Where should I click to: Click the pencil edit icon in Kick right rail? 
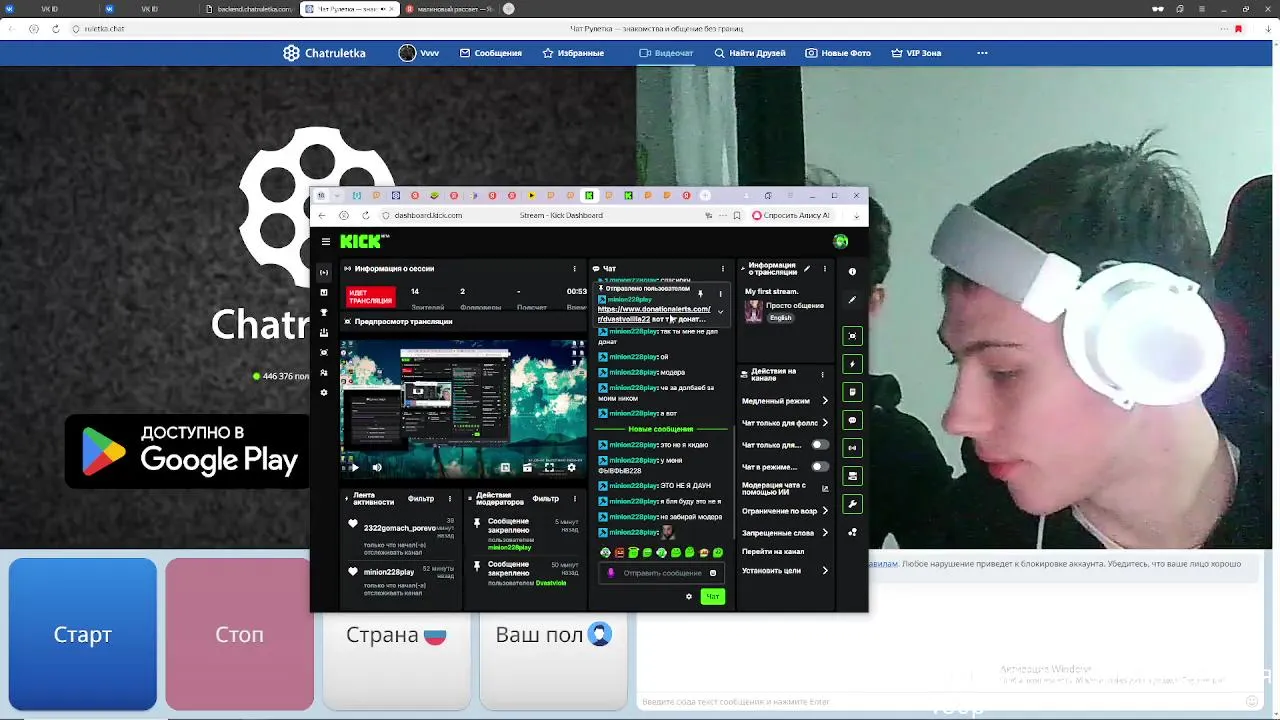(852, 299)
